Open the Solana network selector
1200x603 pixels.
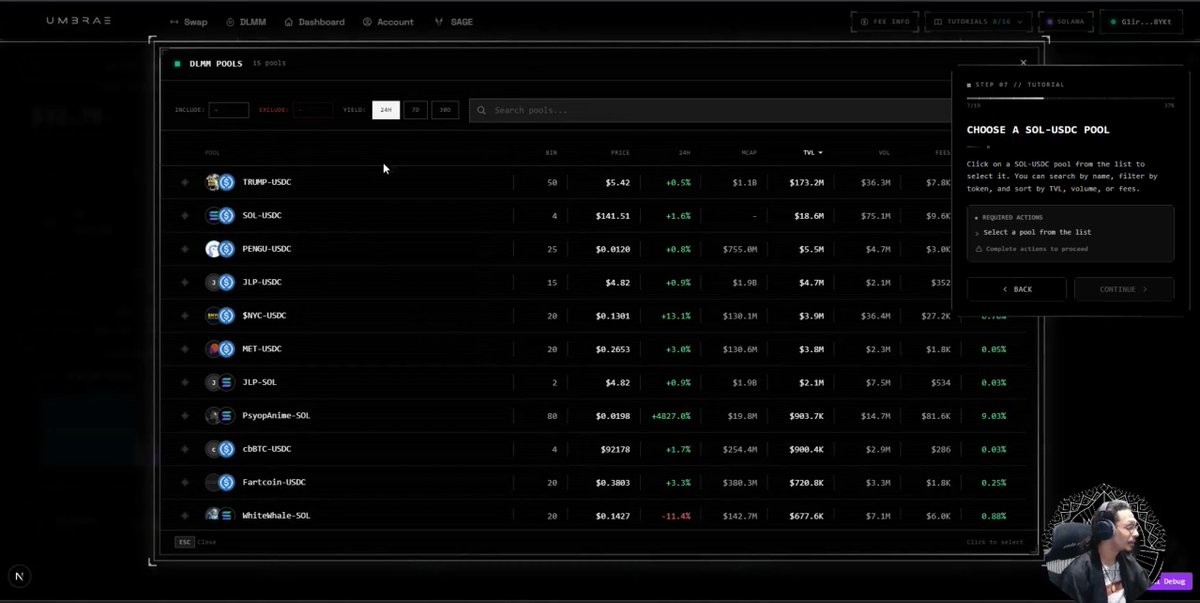[1067, 21]
